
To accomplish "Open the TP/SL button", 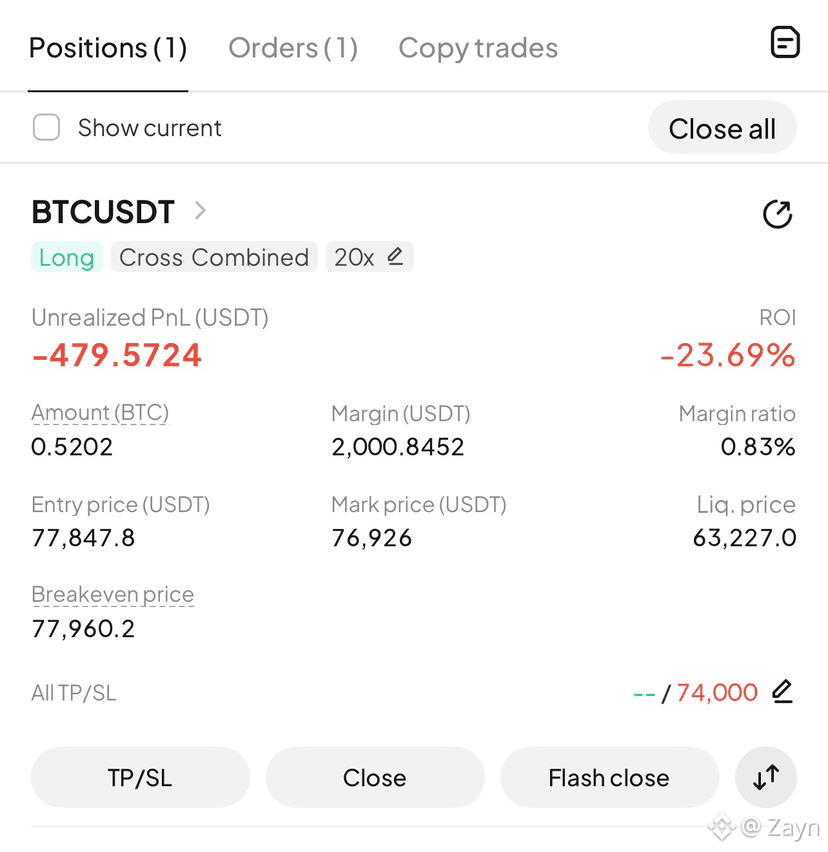I will (x=140, y=777).
